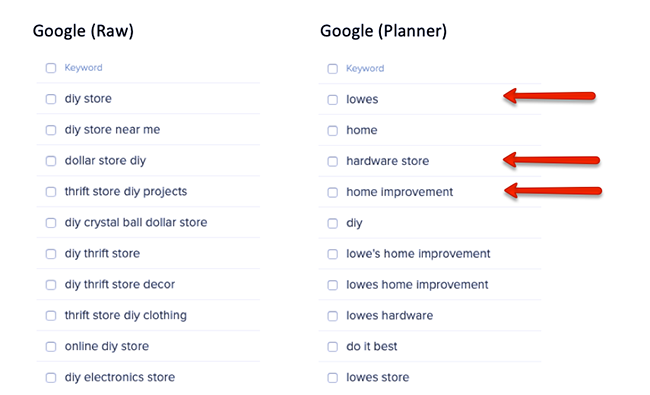The height and width of the screenshot is (395, 650).
Task: Tick the 'home improvement' checkbox
Action: click(x=332, y=192)
